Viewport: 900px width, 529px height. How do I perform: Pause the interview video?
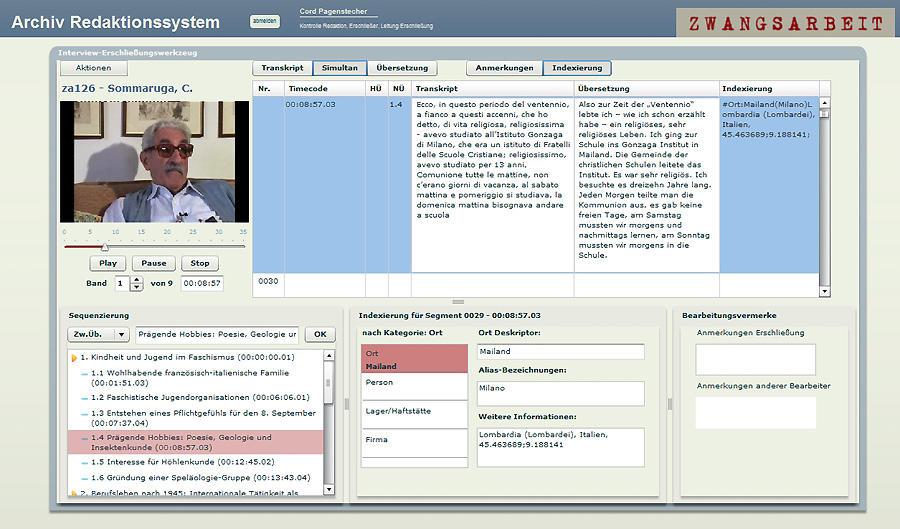[154, 263]
